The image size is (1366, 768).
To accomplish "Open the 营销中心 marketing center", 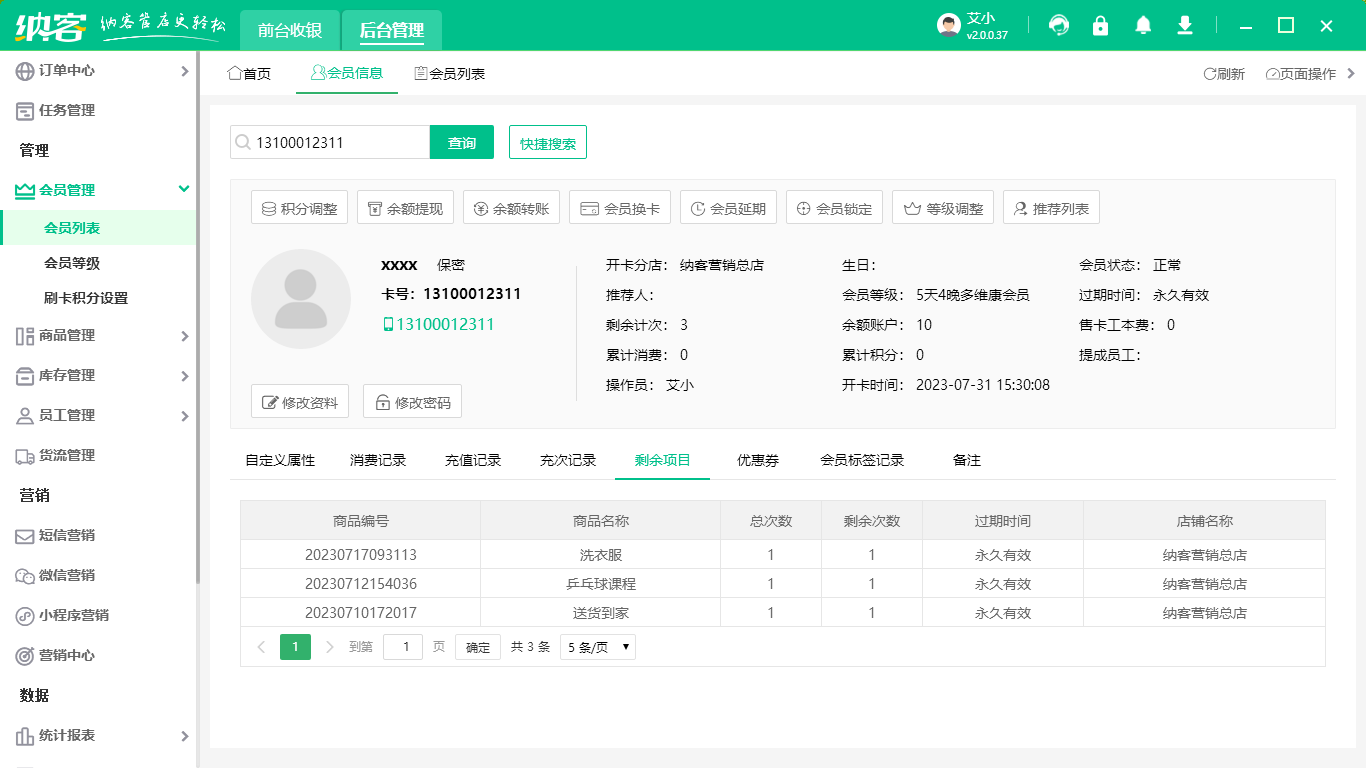I will pyautogui.click(x=66, y=656).
